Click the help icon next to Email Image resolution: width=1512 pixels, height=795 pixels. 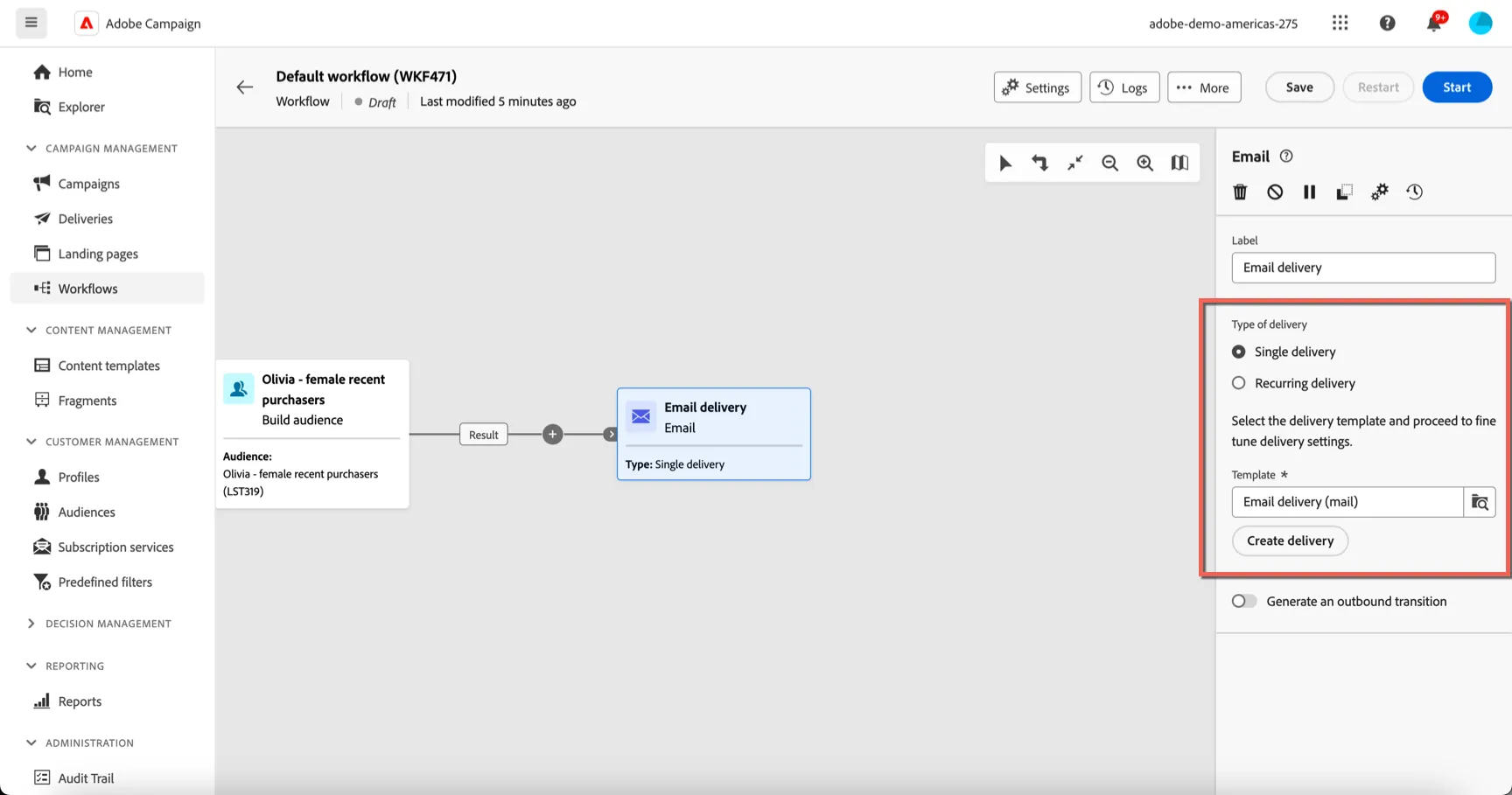pyautogui.click(x=1286, y=156)
